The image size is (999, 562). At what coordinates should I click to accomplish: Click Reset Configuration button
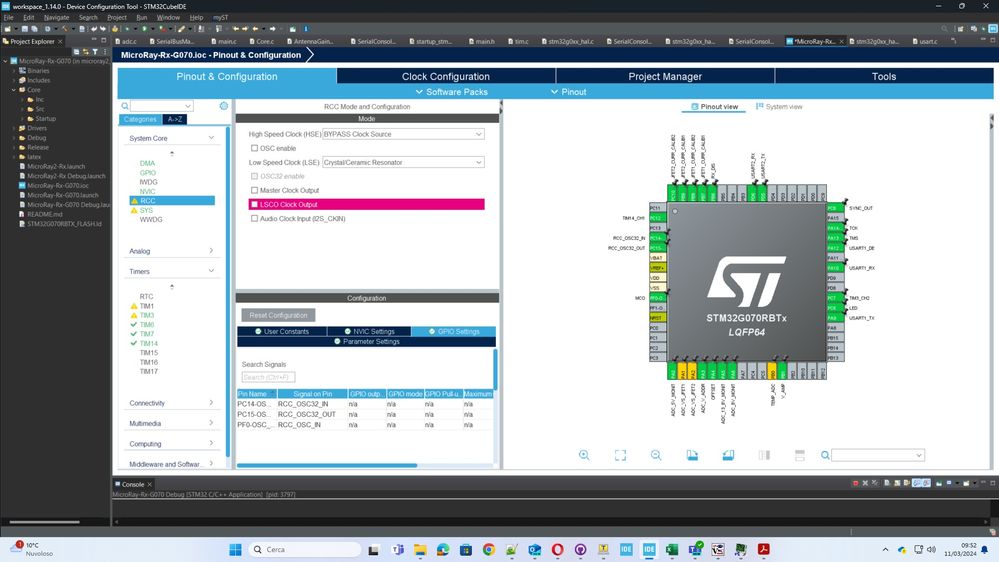tap(278, 315)
